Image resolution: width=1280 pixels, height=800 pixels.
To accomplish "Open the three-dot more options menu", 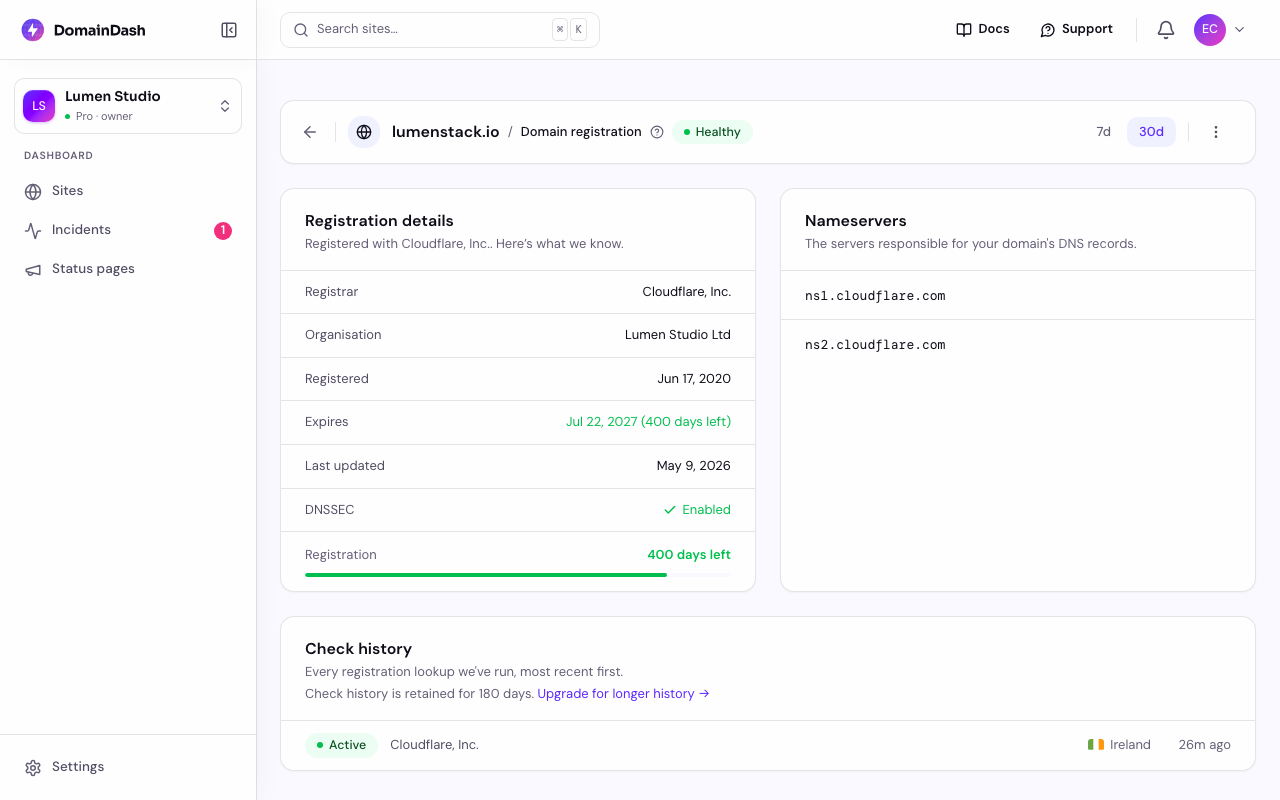I will click(1216, 132).
